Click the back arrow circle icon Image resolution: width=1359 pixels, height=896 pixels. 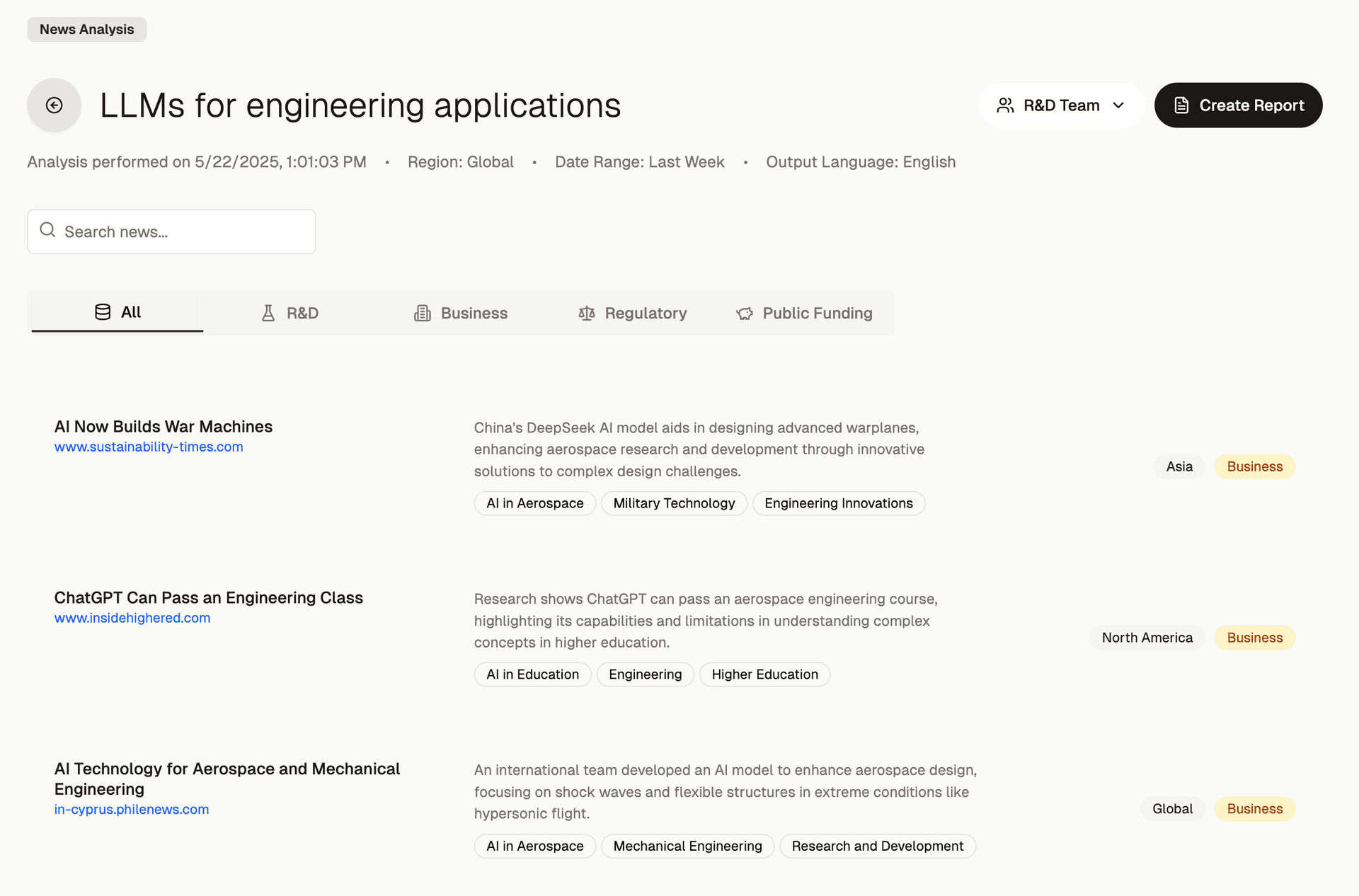pyautogui.click(x=54, y=105)
